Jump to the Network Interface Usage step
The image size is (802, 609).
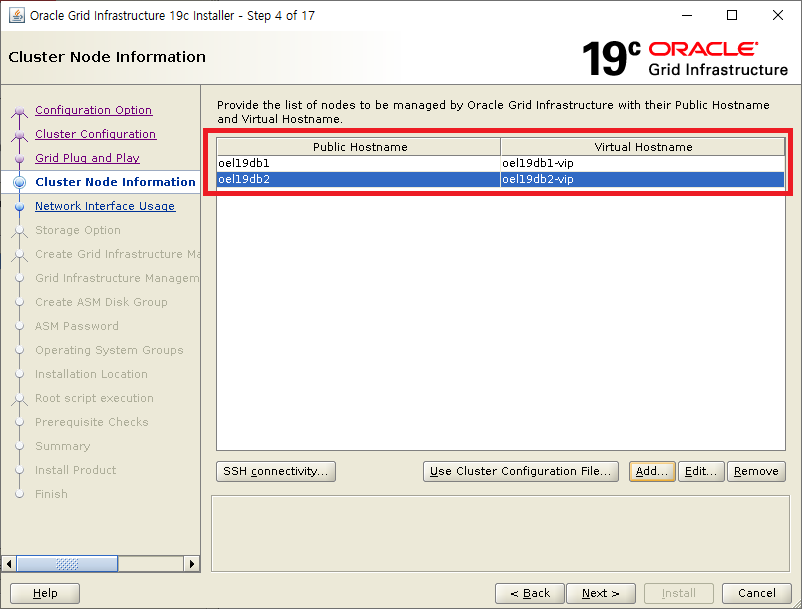(105, 206)
